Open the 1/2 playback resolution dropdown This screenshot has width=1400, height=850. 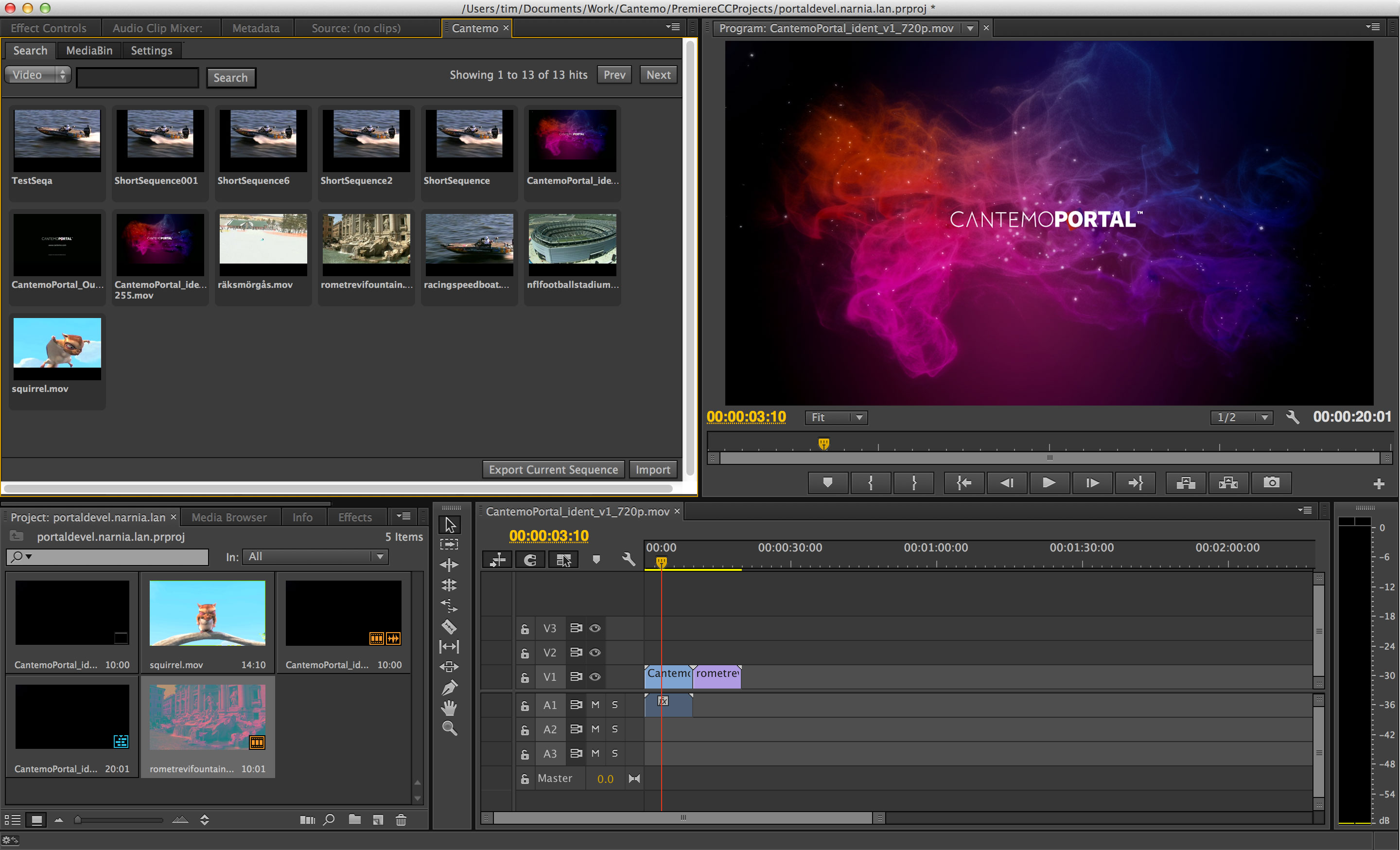(x=1242, y=417)
